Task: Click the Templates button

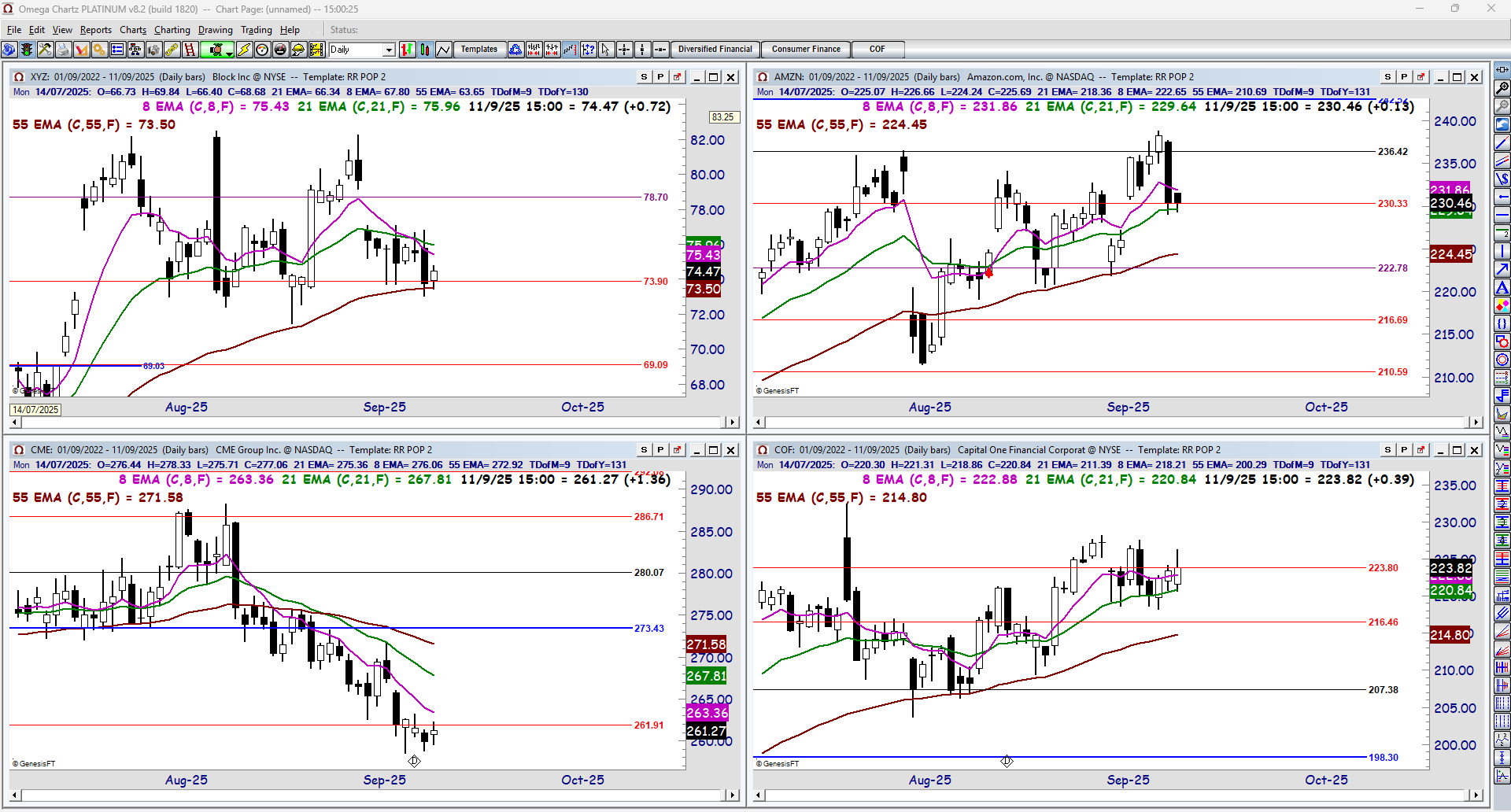Action: [x=479, y=50]
